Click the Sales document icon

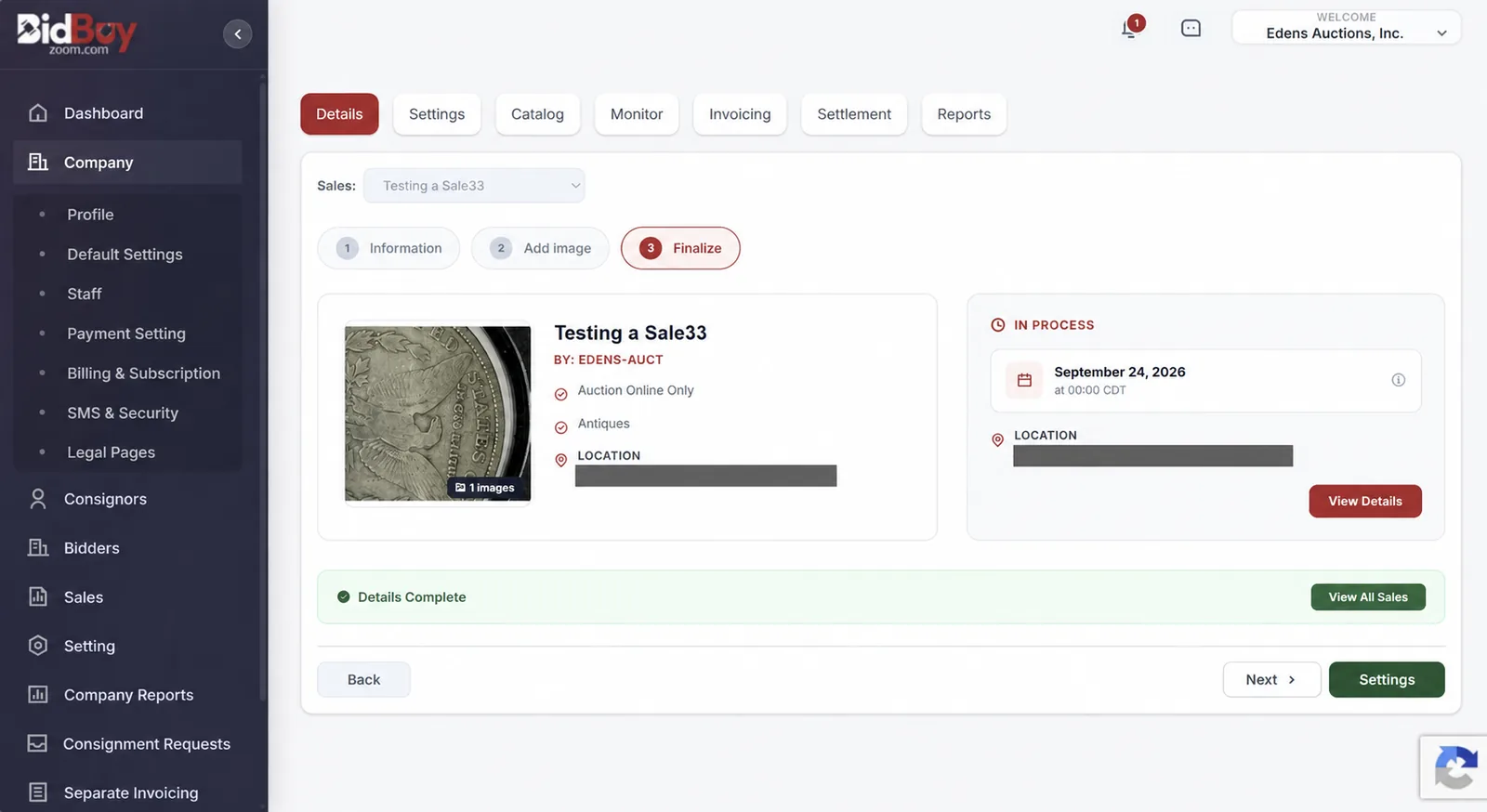(38, 596)
